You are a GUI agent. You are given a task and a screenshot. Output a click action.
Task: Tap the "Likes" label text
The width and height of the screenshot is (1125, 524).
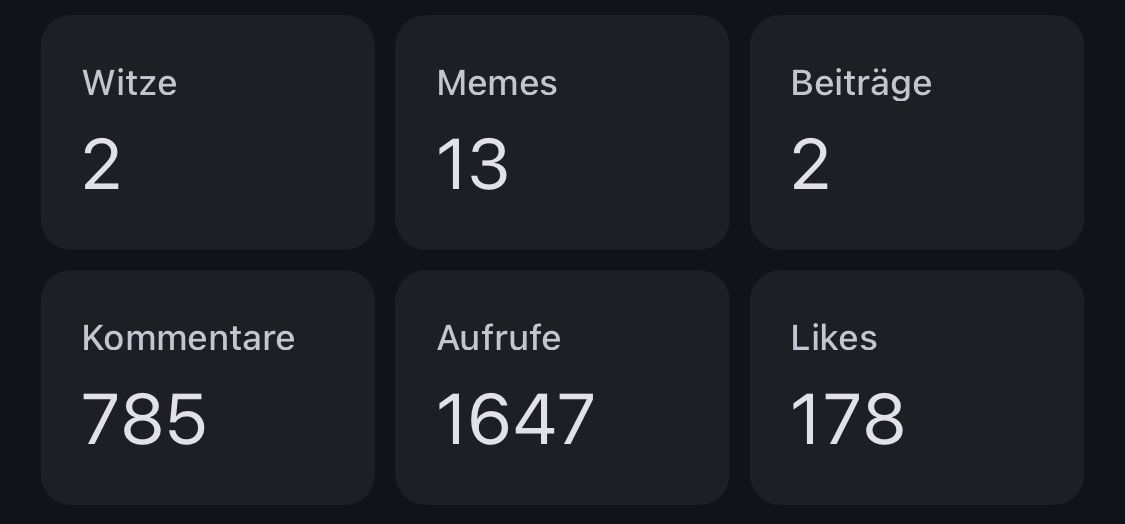[834, 338]
